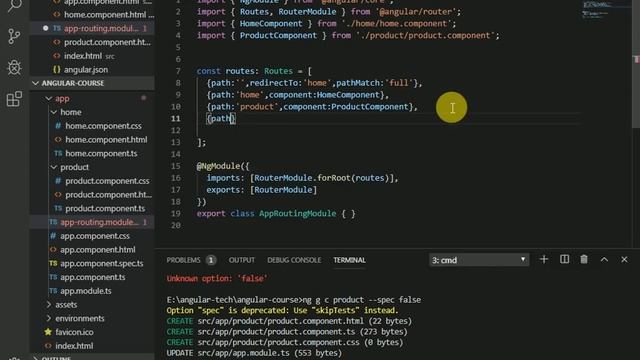640x360 pixels.
Task: Click the problems count badge '1'
Action: click(211, 260)
